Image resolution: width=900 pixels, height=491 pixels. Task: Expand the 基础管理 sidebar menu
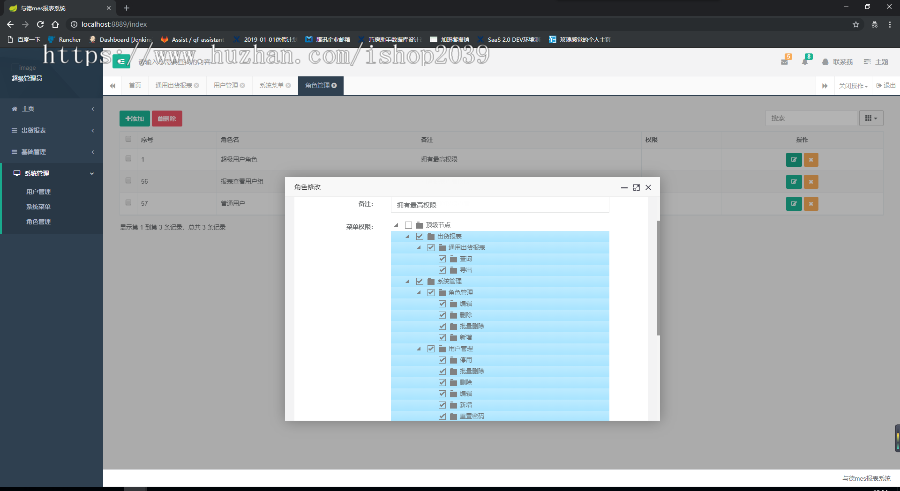[52, 152]
